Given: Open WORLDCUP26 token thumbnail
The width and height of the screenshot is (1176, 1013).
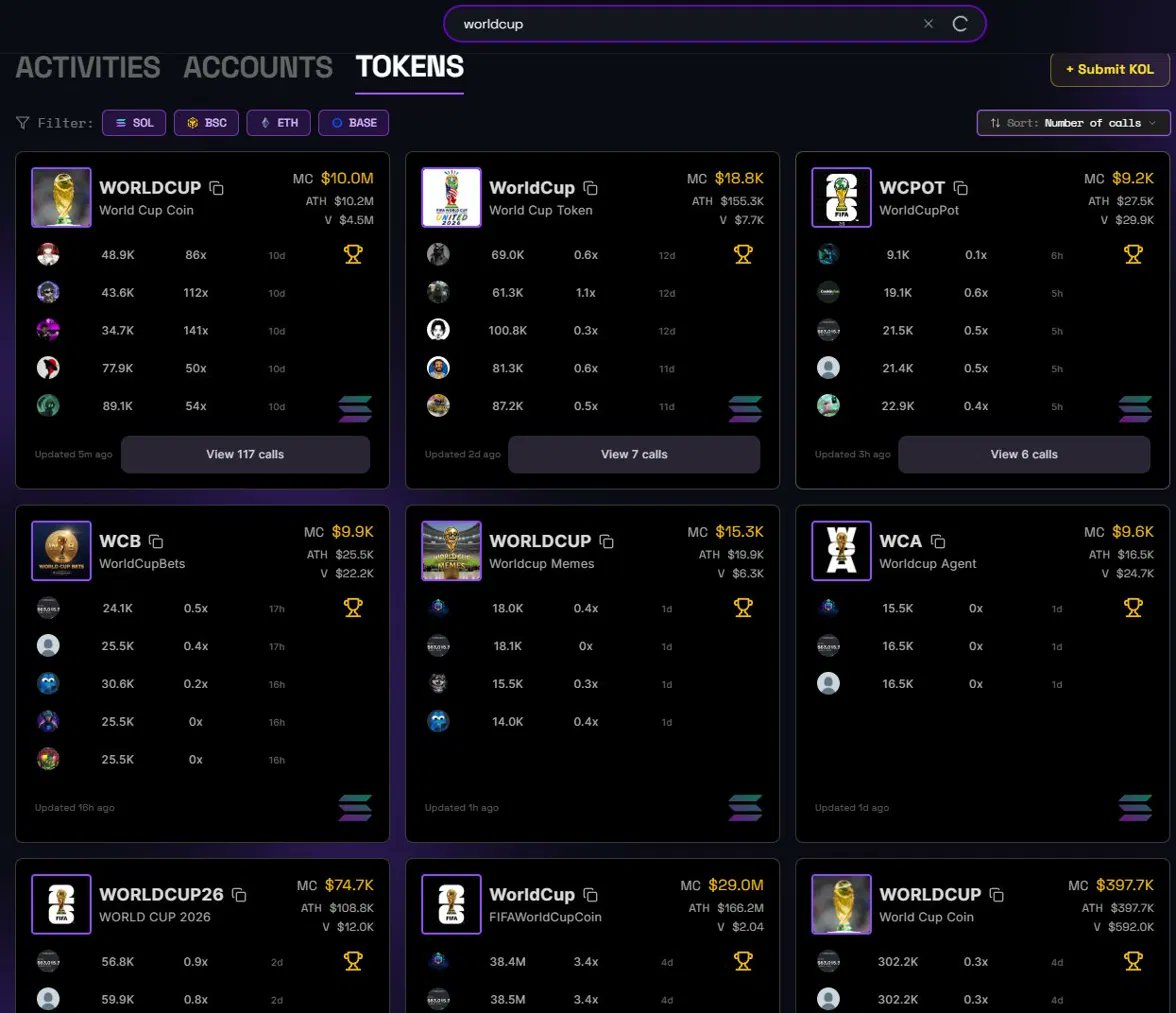Looking at the screenshot, I should coord(62,904).
